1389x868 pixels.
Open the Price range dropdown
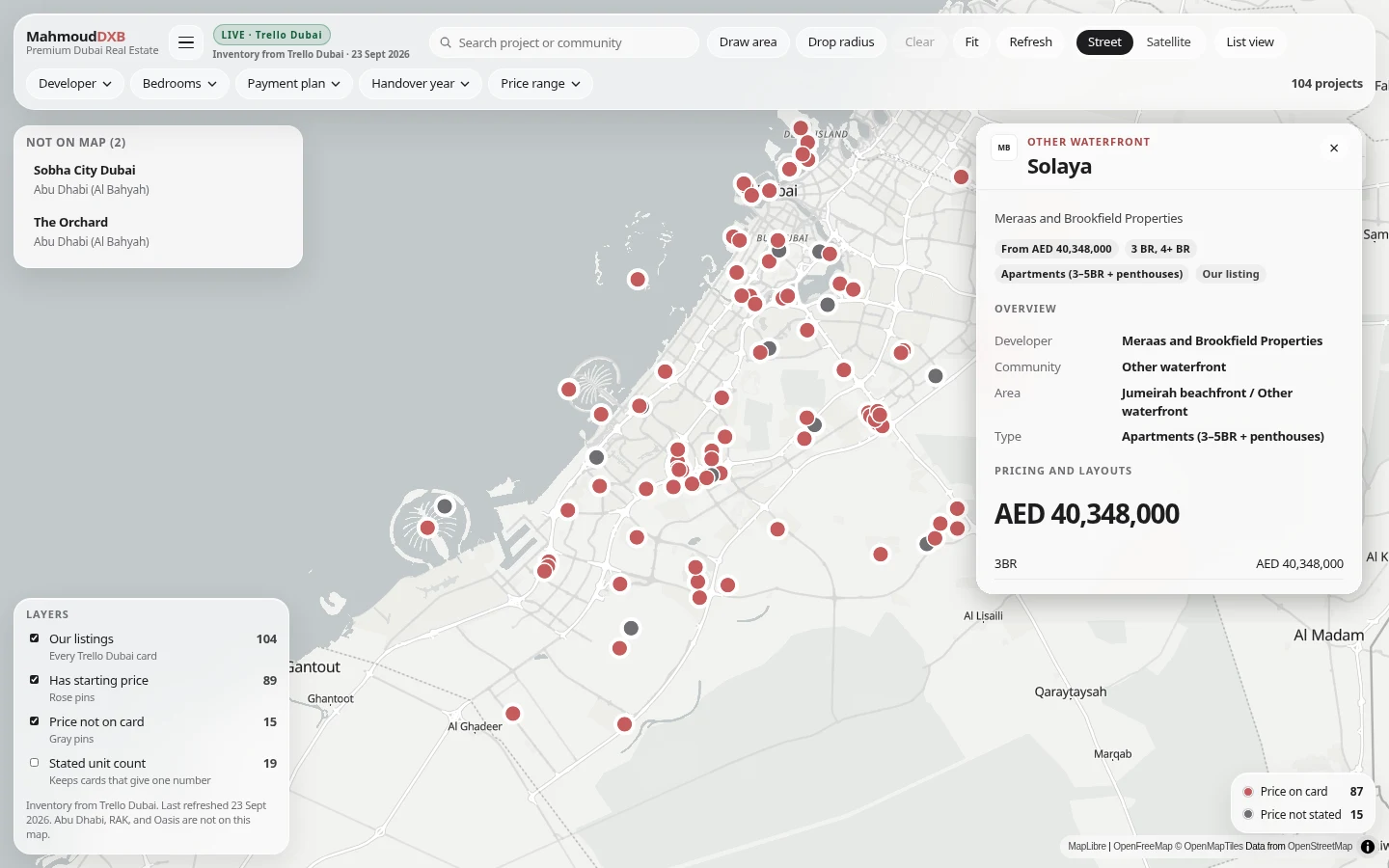tap(540, 84)
